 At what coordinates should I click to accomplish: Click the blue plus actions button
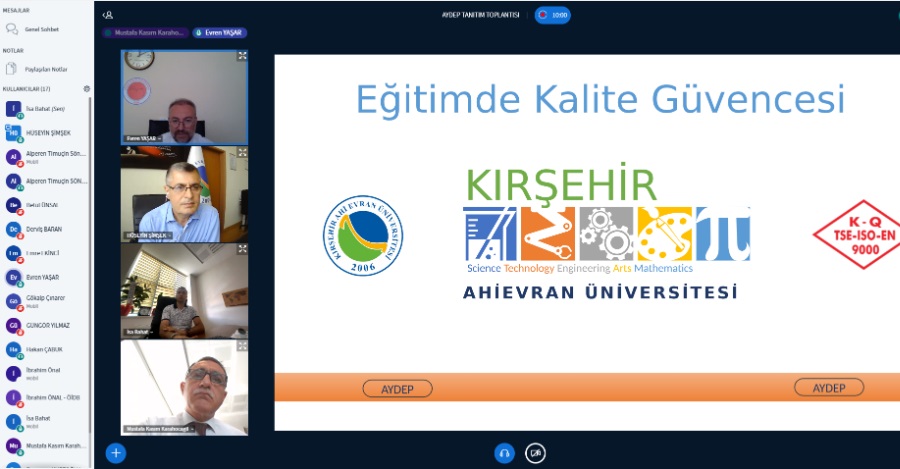tap(116, 453)
